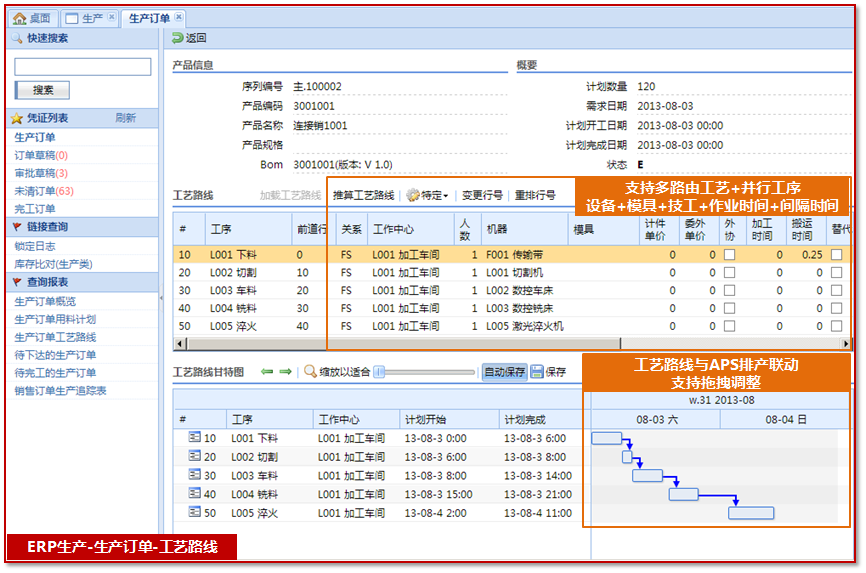
Task: Open 订单草稿(0) list
Action: click(x=41, y=155)
